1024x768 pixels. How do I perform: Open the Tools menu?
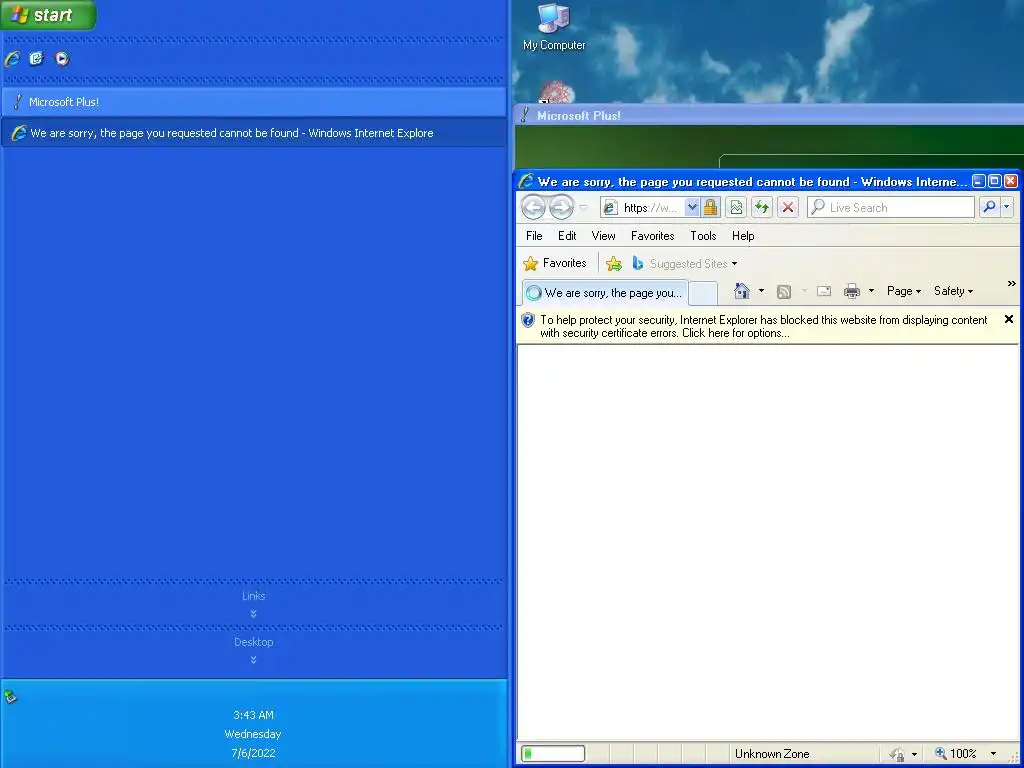703,236
